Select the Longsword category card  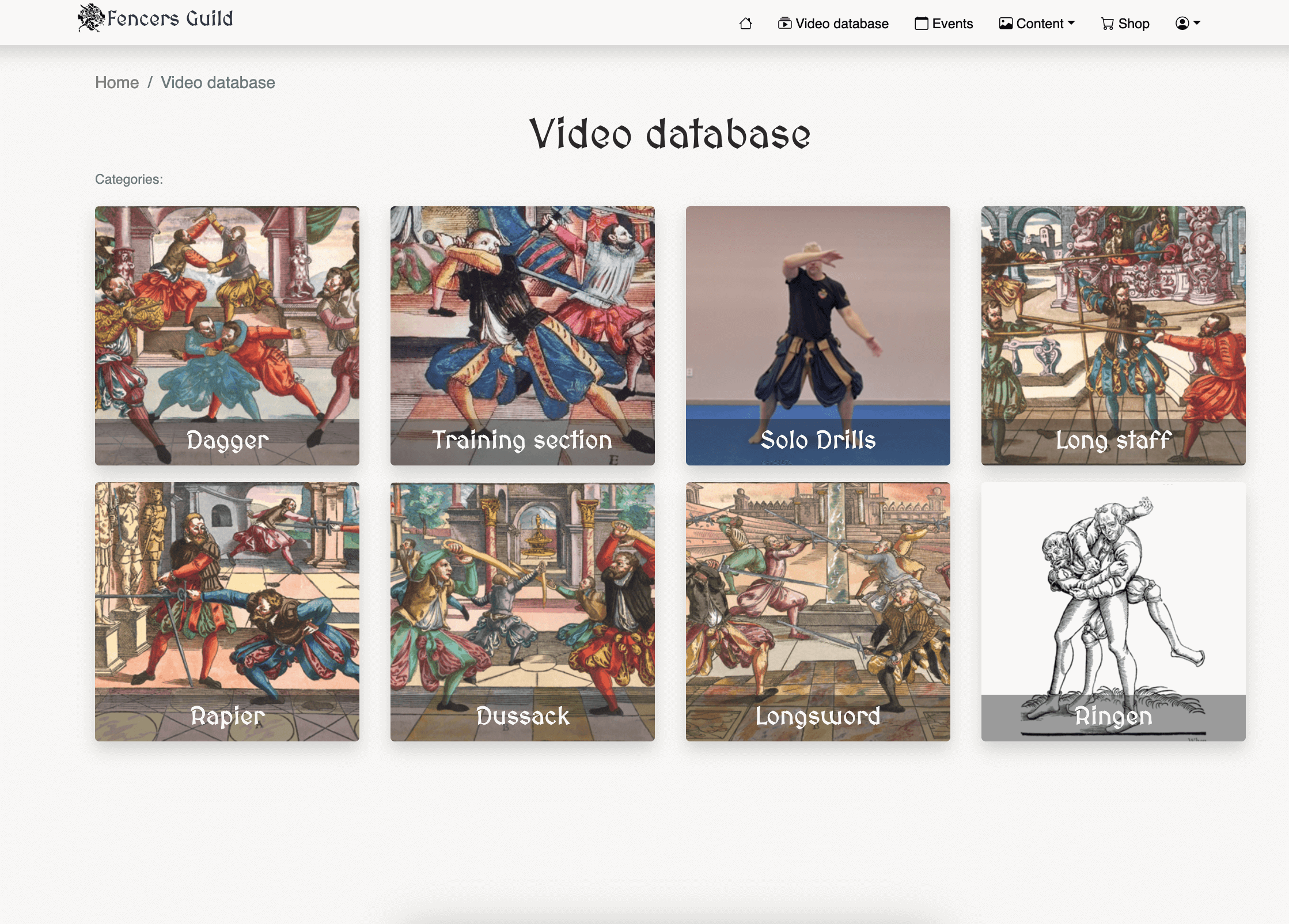818,611
